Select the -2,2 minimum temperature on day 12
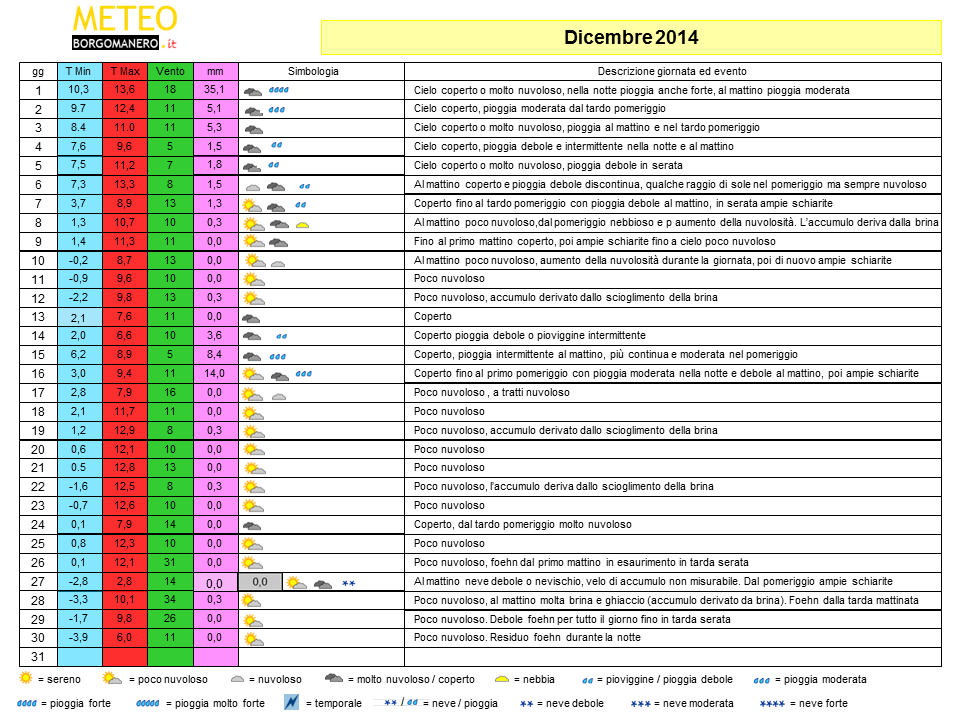Screen dimensions: 960x720 (x=79, y=298)
